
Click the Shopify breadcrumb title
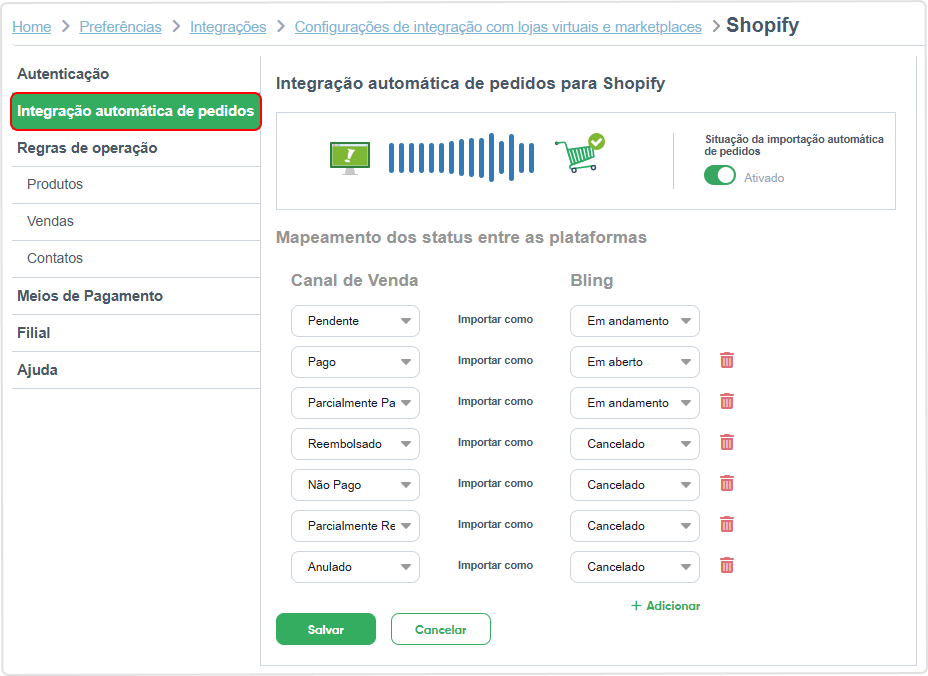(762, 25)
